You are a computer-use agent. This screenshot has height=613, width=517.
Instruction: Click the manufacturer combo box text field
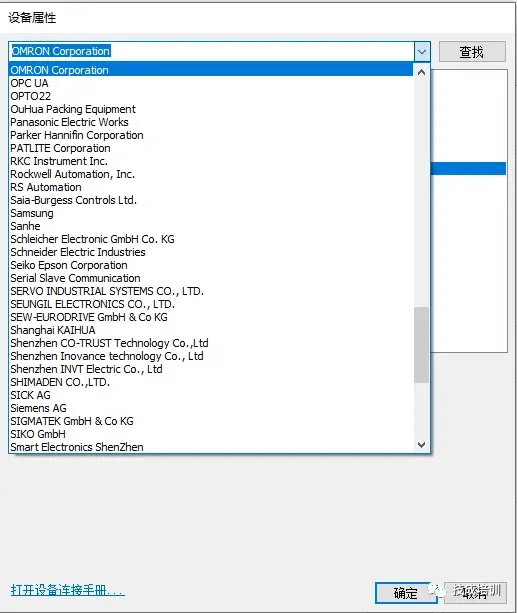pyautogui.click(x=211, y=52)
